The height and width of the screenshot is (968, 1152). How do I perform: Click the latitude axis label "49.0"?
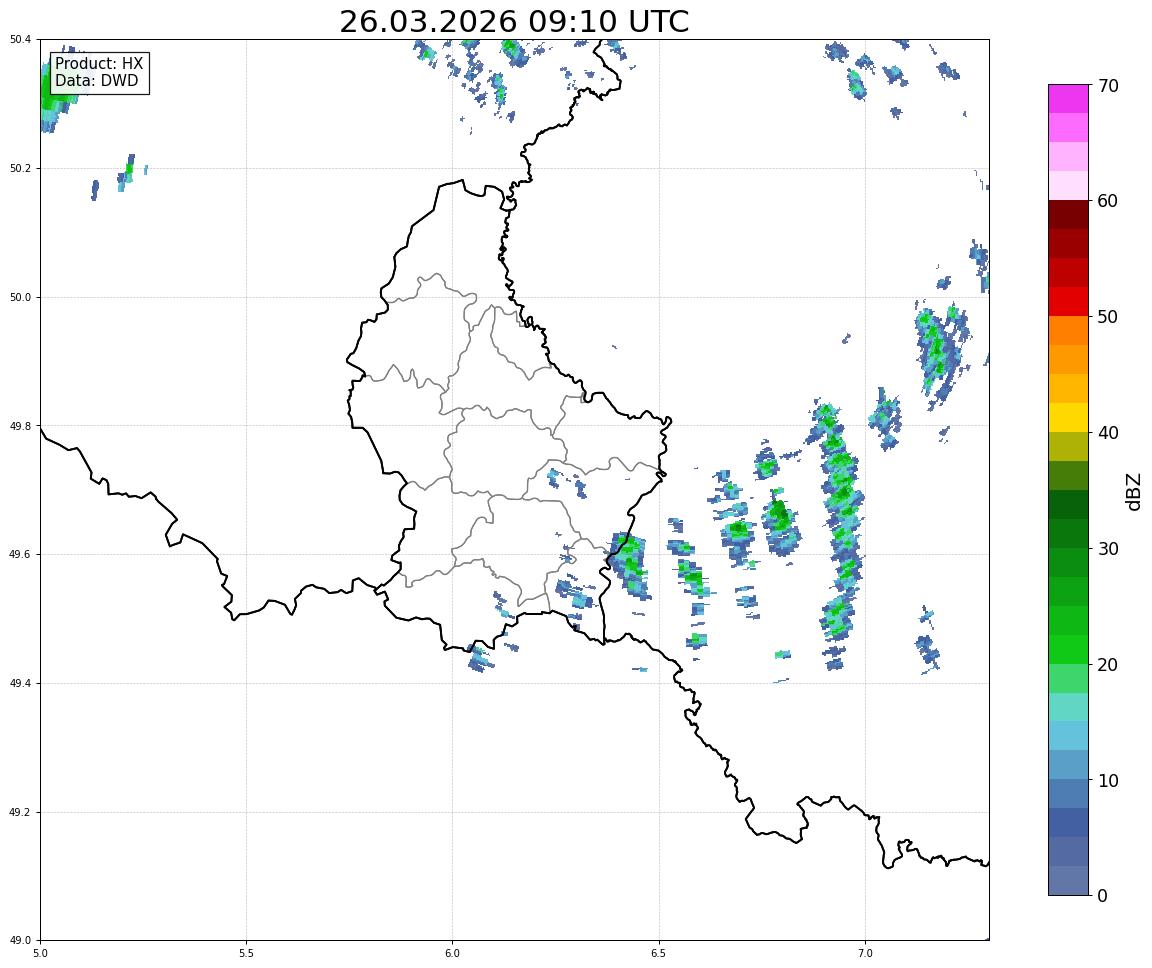click(x=20, y=941)
